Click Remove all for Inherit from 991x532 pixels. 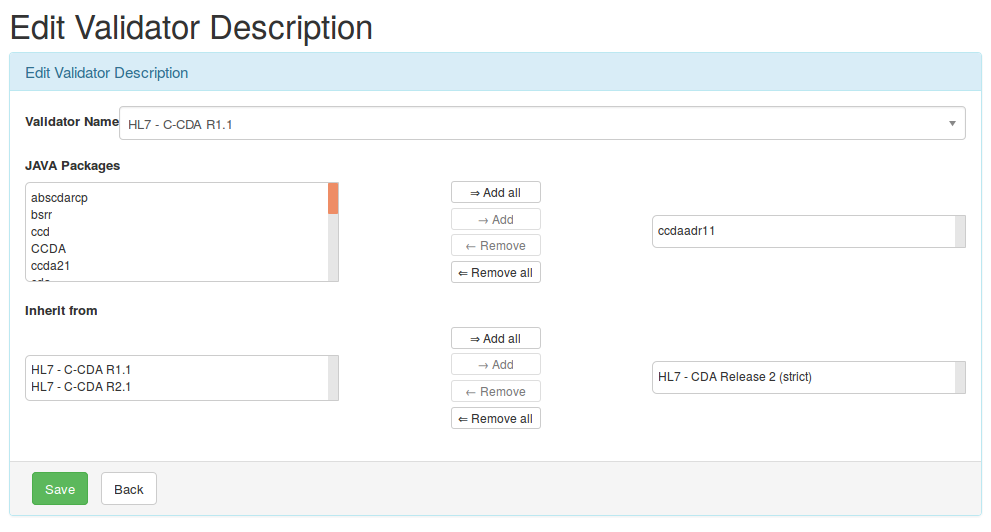pyautogui.click(x=495, y=419)
